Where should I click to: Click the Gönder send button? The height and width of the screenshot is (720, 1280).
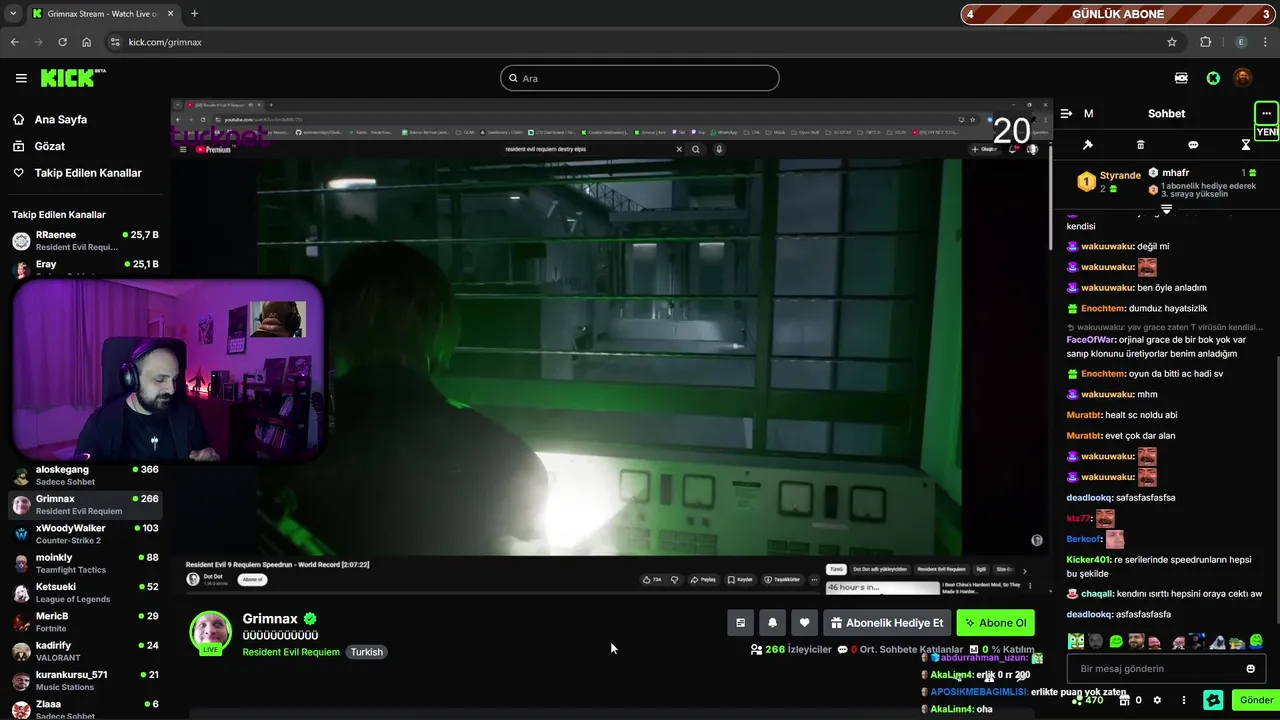tap(1256, 700)
